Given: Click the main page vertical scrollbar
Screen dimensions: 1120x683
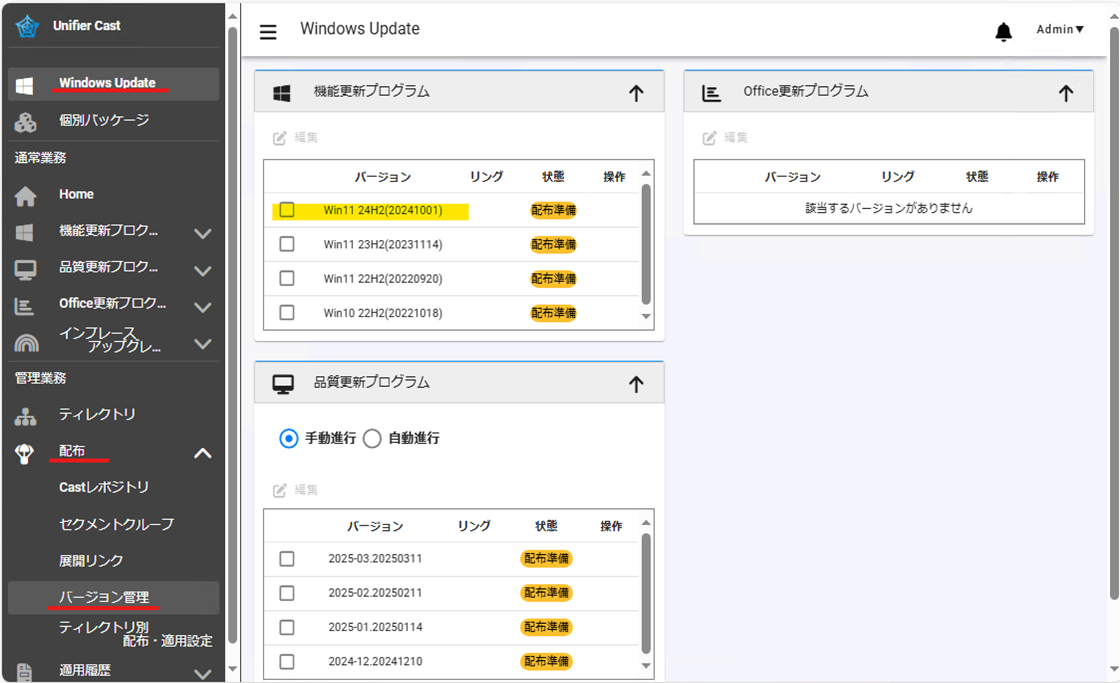Looking at the screenshot, I should pyautogui.click(x=1114, y=314).
